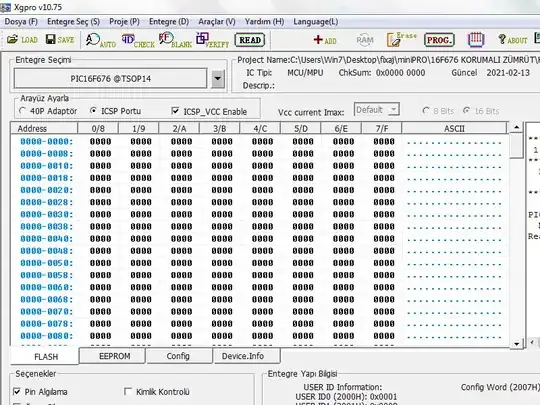The width and height of the screenshot is (540, 405).
Task: Expand the Entegre Seçimi chip dropdown arrow
Action: [x=217, y=79]
